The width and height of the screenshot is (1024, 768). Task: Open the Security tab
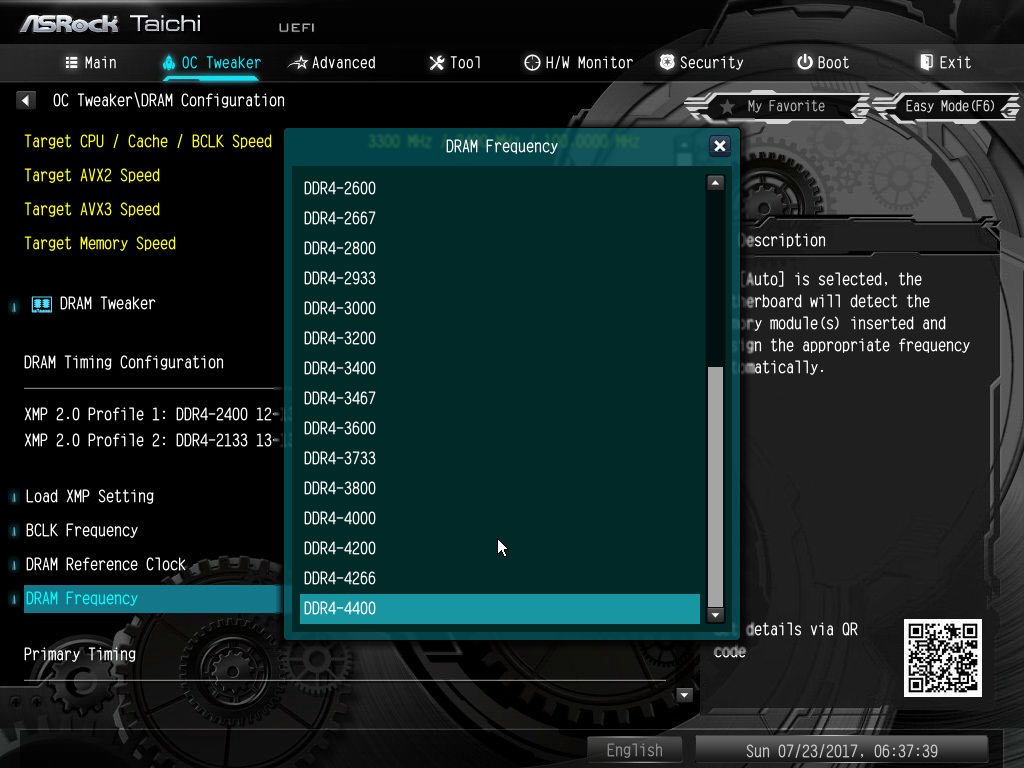point(702,63)
